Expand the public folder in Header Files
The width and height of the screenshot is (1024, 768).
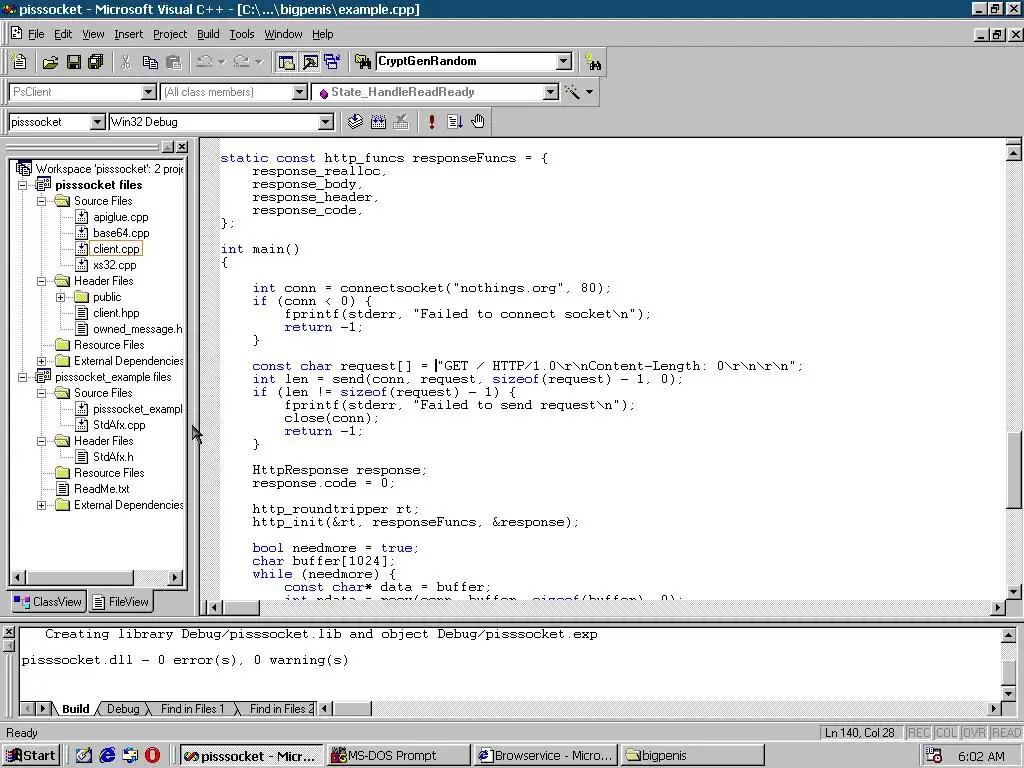[x=61, y=297]
